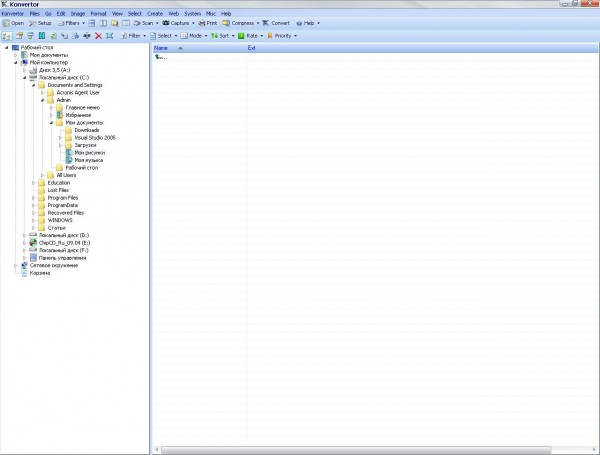Image resolution: width=600 pixels, height=455 pixels.
Task: Click the Convert toolbar button
Action: (276, 23)
